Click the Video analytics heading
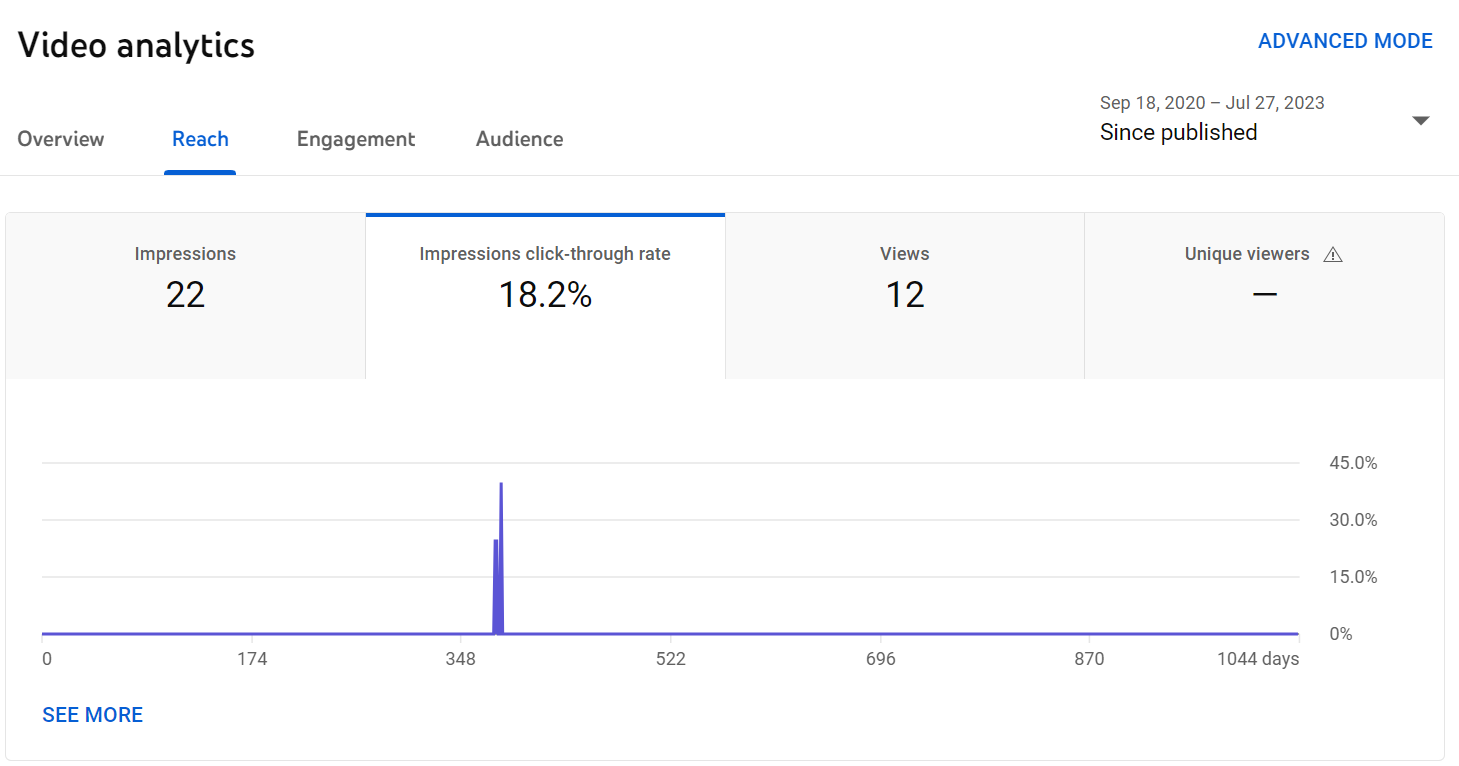This screenshot has height=766, width=1459. 136,45
